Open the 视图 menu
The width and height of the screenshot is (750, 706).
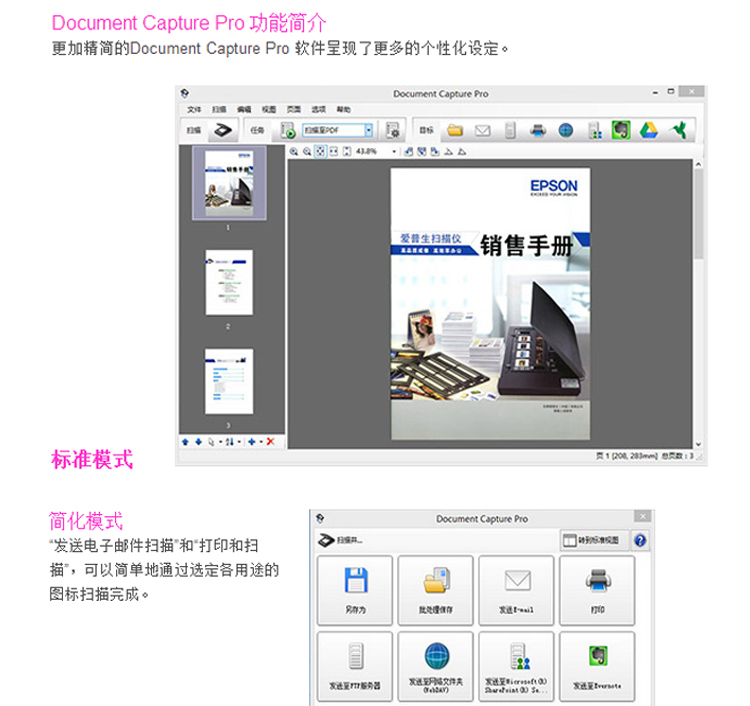[x=269, y=110]
